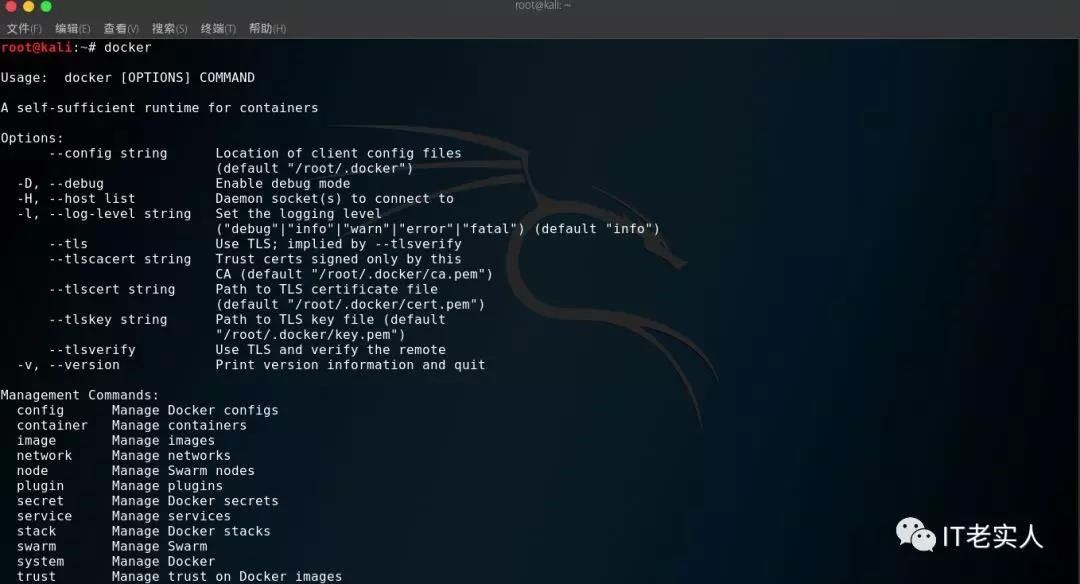Click the '--tlsverify' option
The width and height of the screenshot is (1080, 584).
[92, 350]
